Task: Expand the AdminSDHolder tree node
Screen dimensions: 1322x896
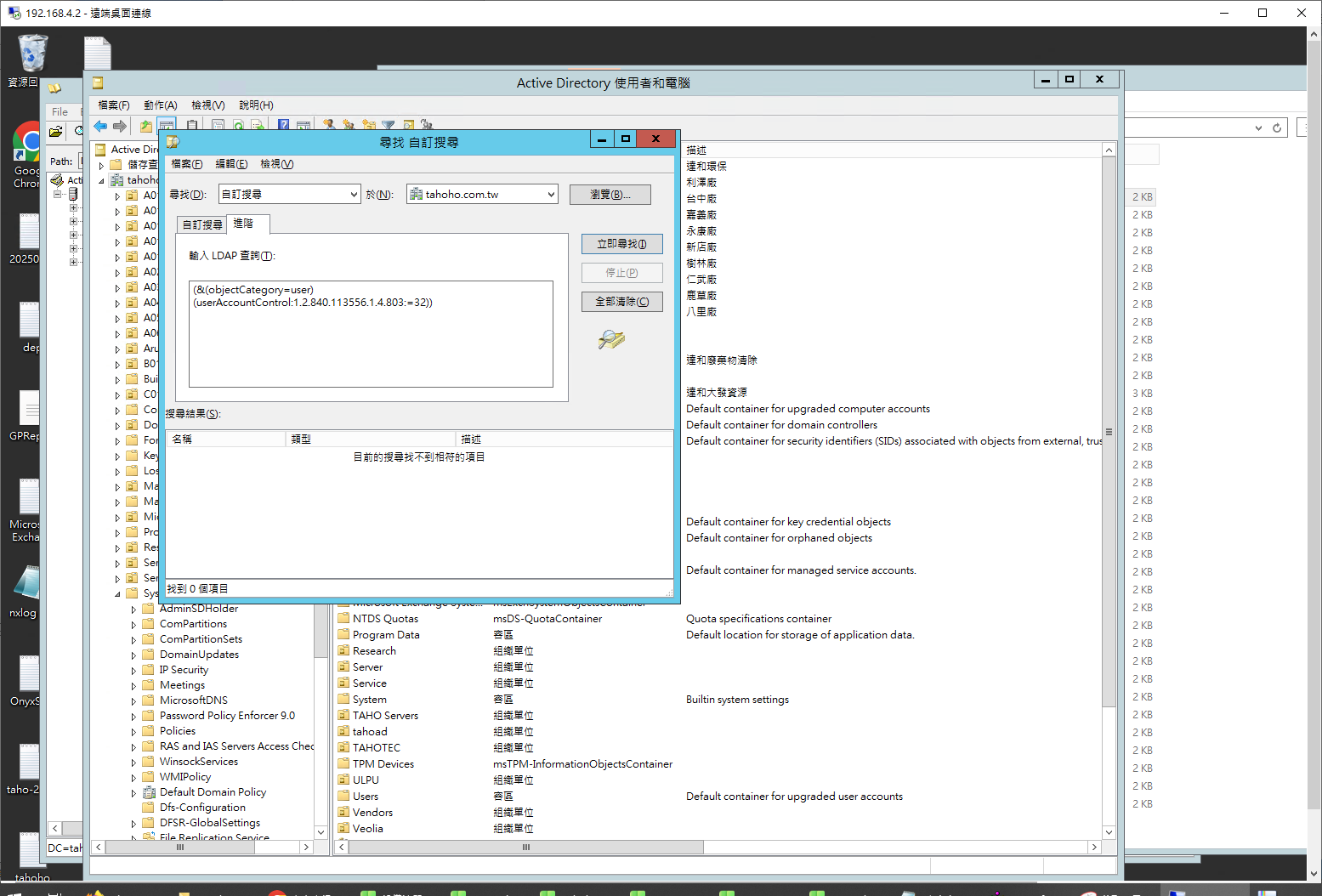Action: point(133,610)
